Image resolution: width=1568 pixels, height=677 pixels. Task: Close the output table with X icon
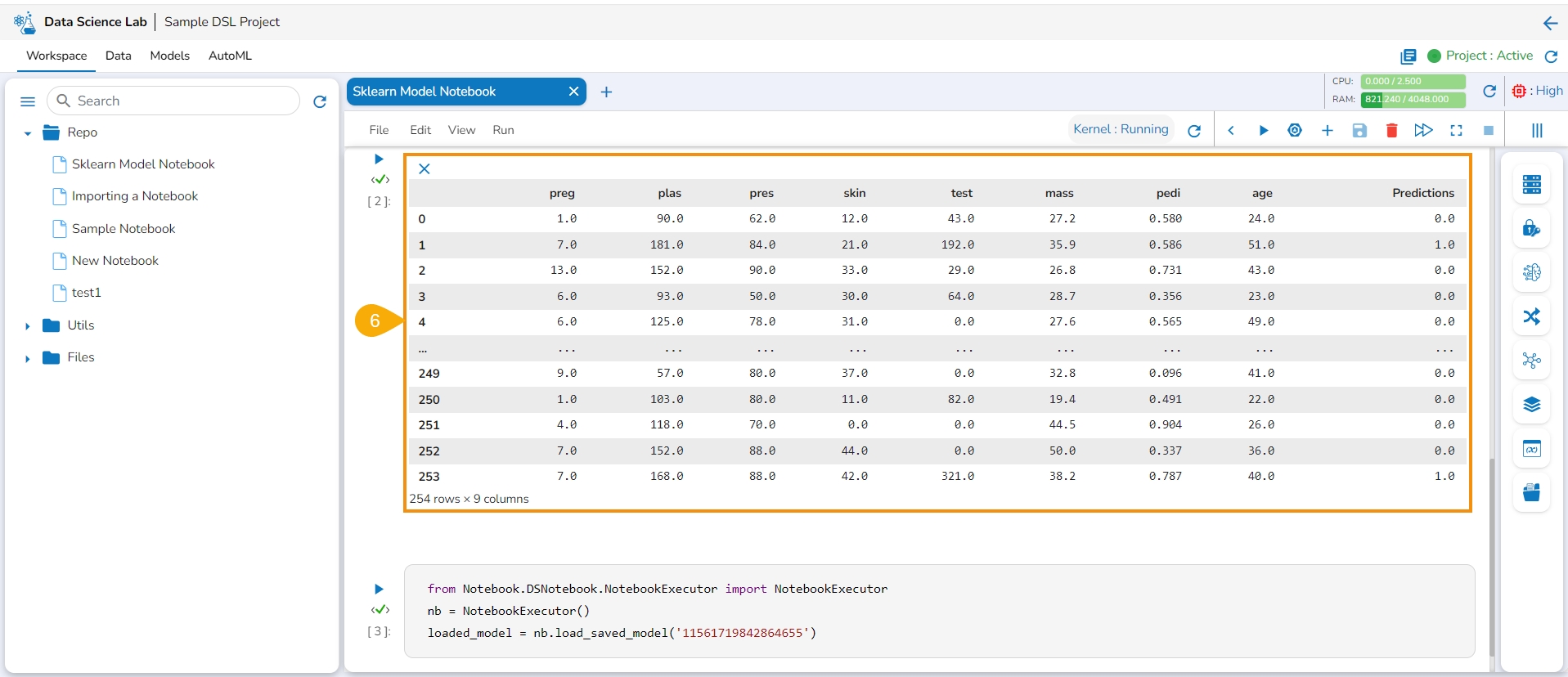pos(425,169)
